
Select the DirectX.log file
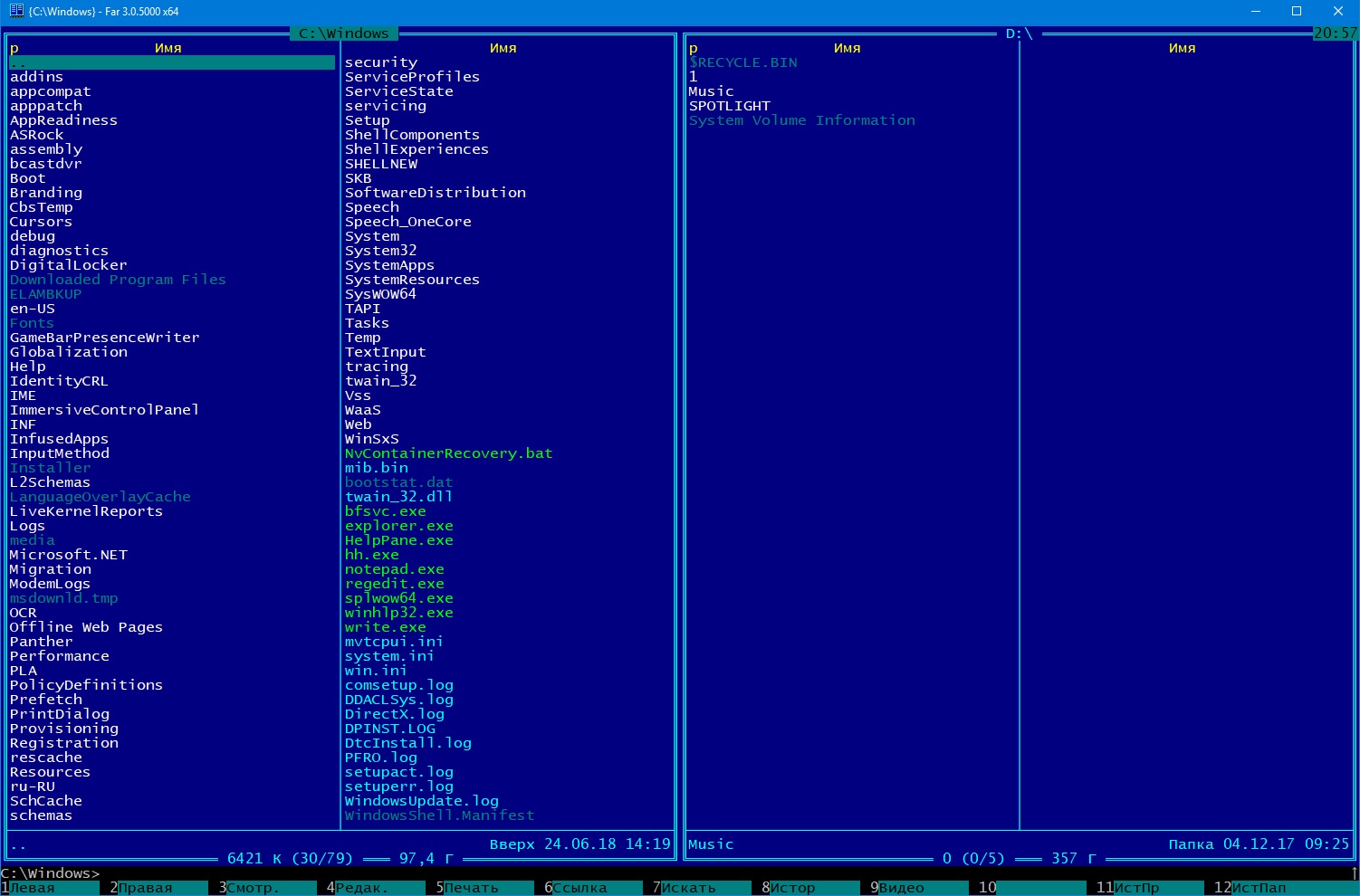395,714
